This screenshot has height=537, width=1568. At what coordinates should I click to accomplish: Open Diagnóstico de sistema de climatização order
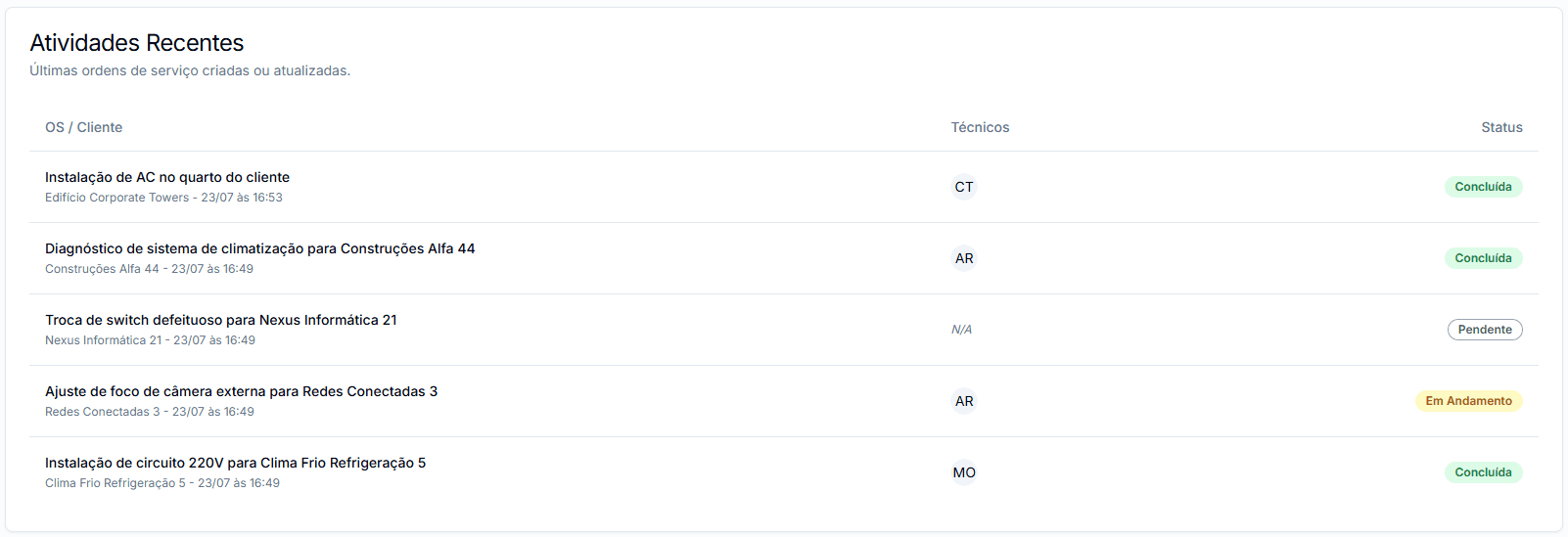pos(259,248)
